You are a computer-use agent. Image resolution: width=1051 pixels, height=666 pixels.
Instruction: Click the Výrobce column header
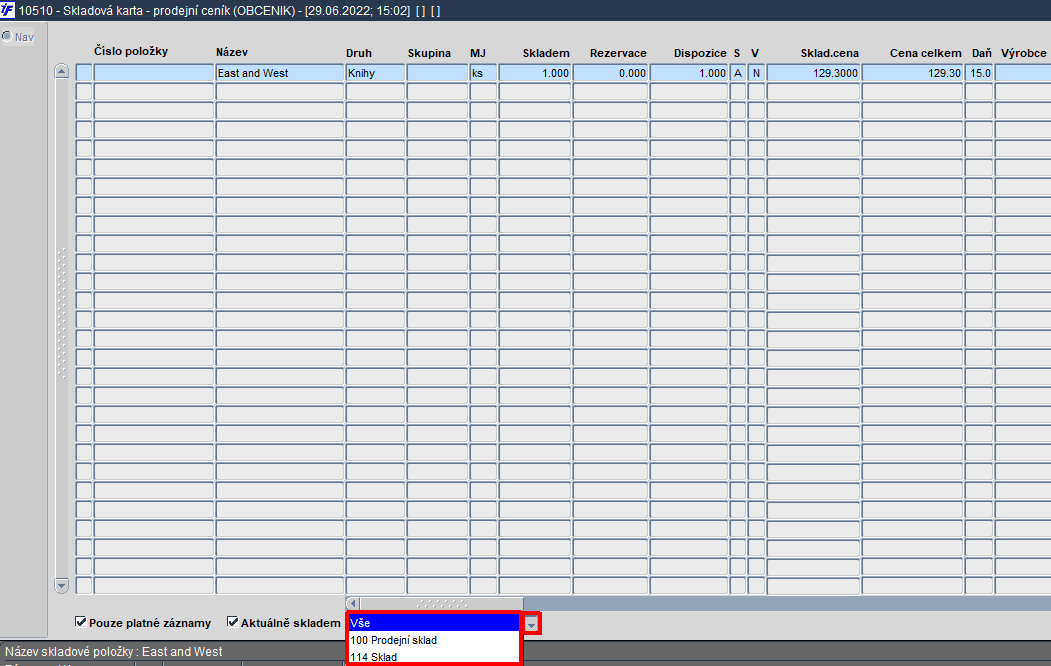[x=1024, y=53]
